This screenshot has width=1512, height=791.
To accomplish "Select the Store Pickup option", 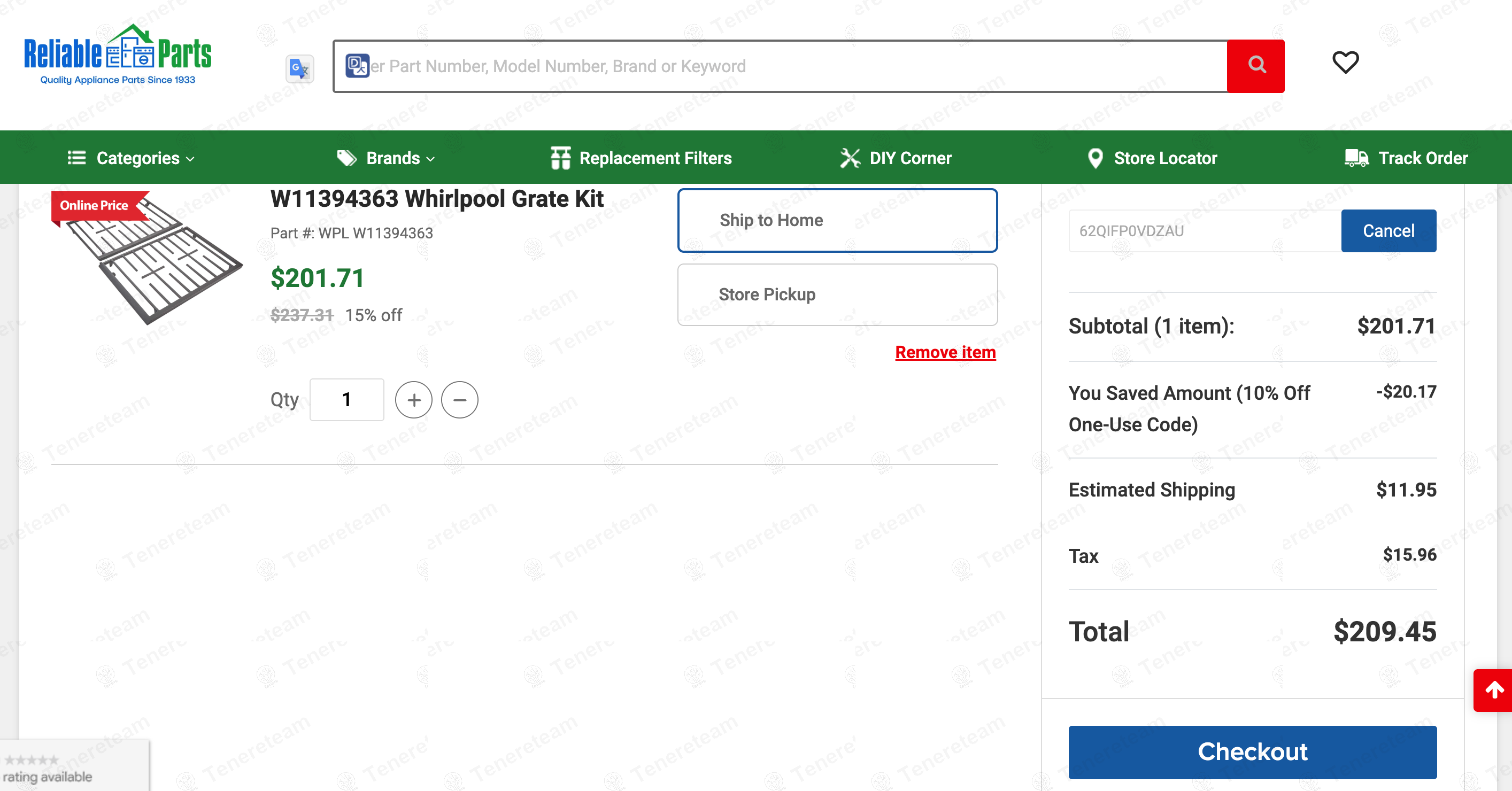I will 838,294.
